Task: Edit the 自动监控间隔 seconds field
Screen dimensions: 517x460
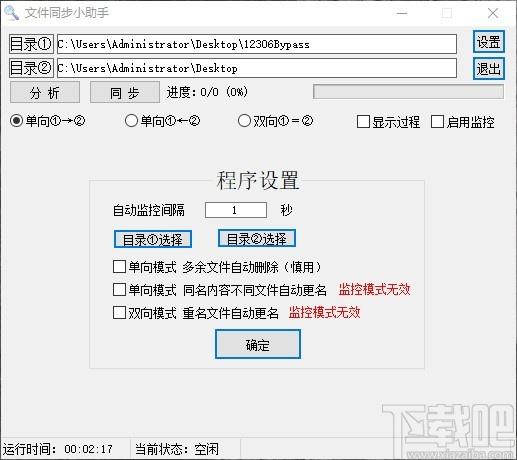Action: click(236, 210)
